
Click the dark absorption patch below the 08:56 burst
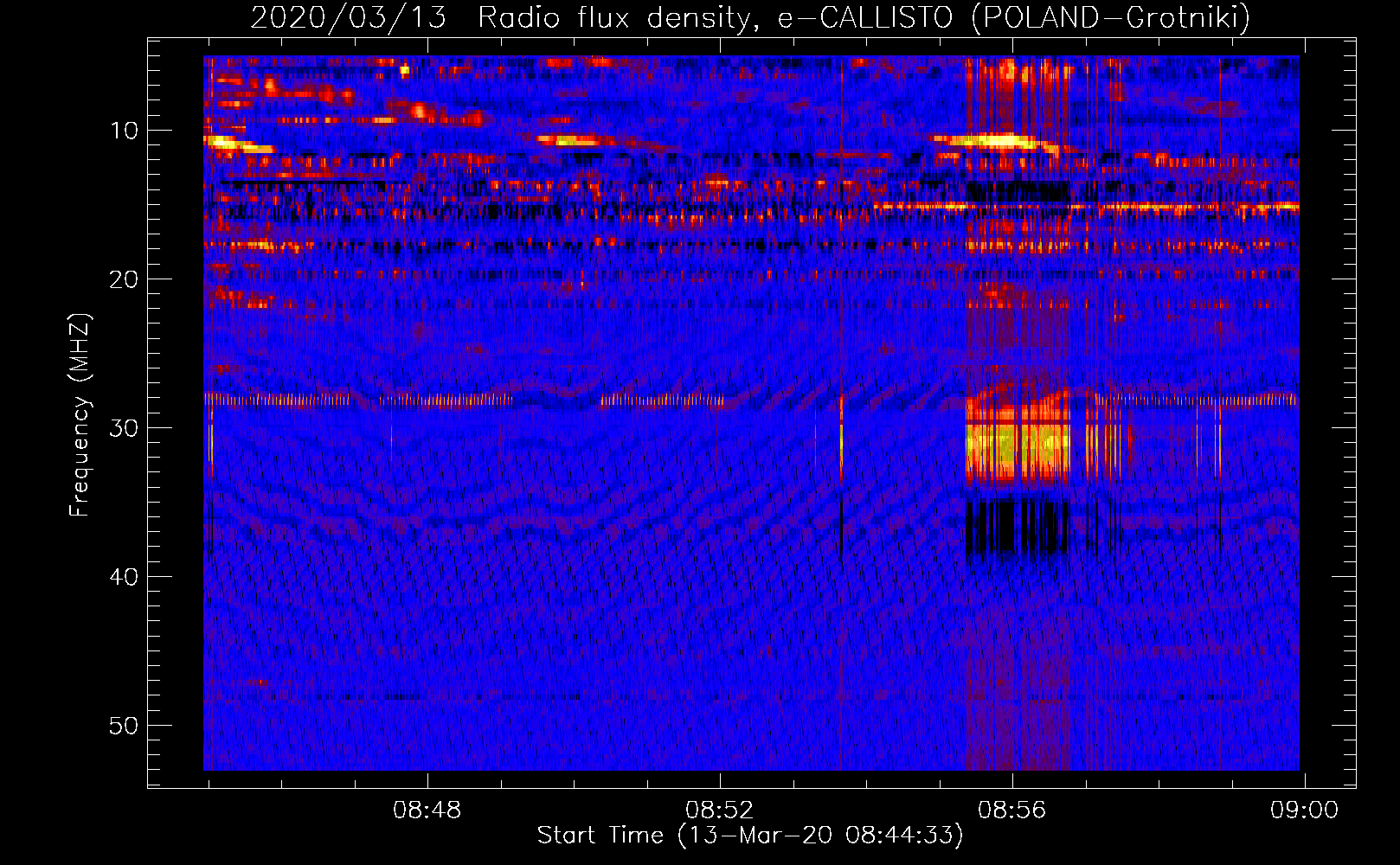[1018, 526]
